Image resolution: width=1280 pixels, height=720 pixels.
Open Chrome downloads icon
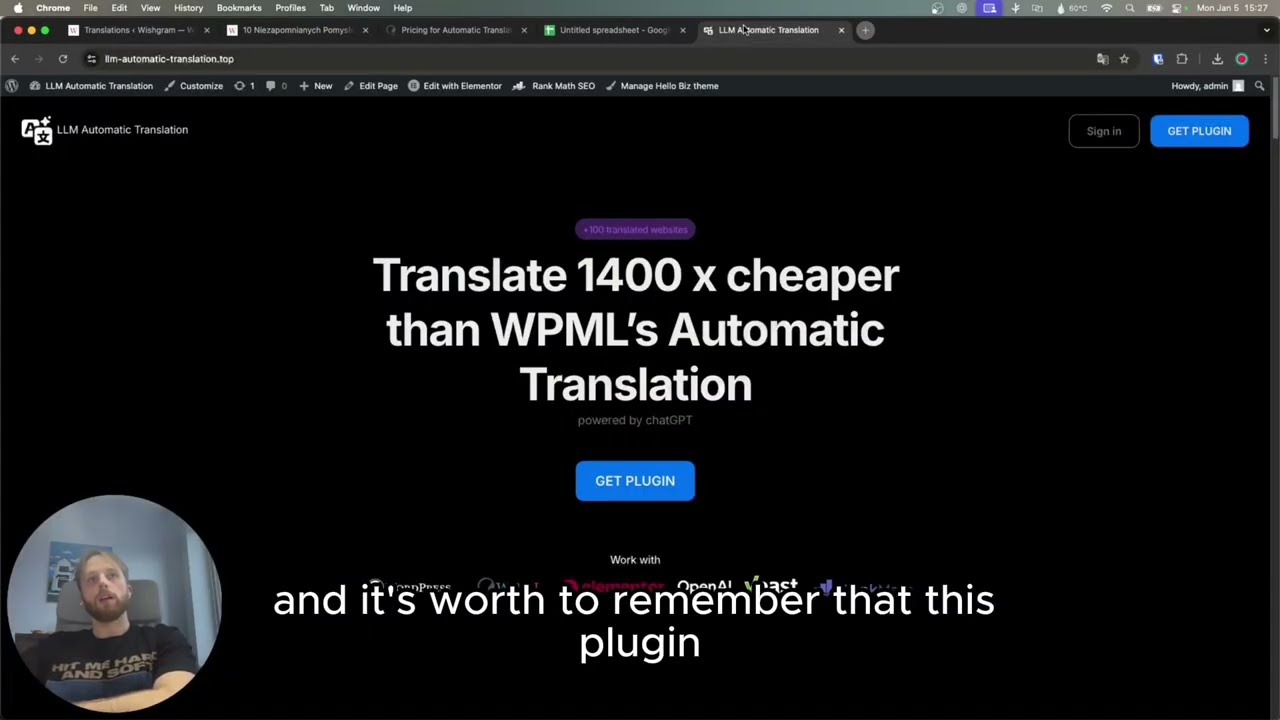click(1217, 59)
